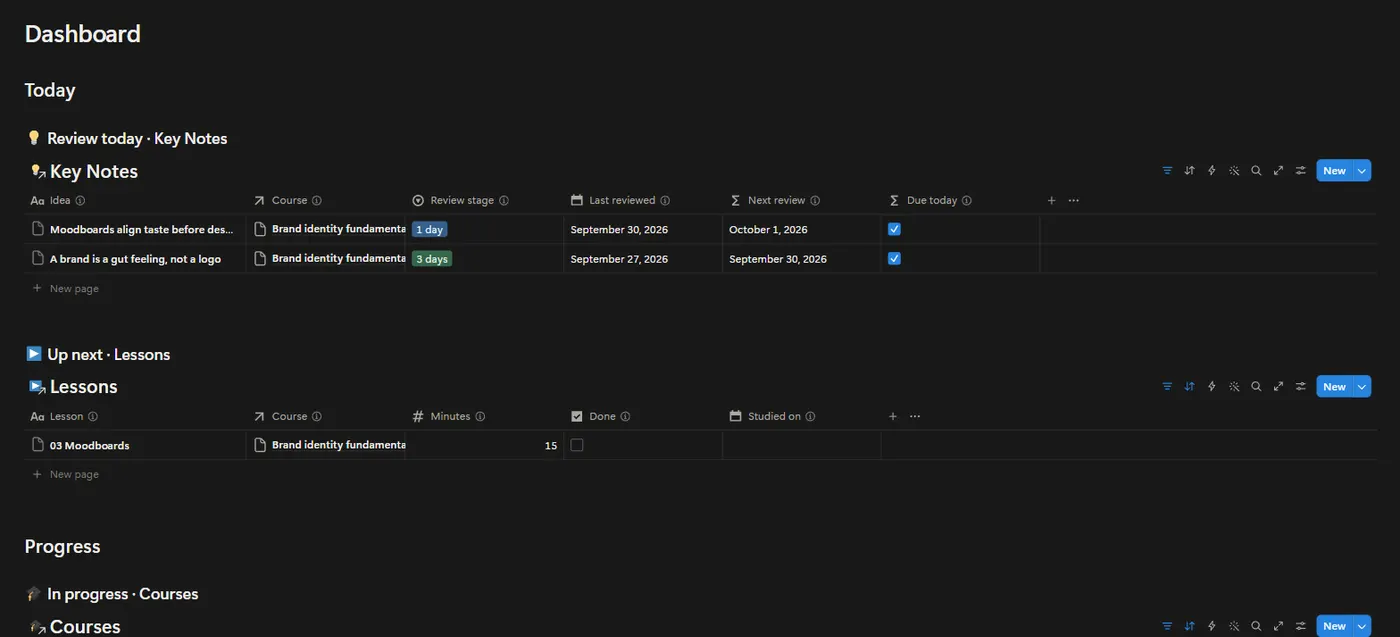Open search icon in Key Notes toolbar
Viewport: 1400px width, 637px height.
pyautogui.click(x=1256, y=171)
